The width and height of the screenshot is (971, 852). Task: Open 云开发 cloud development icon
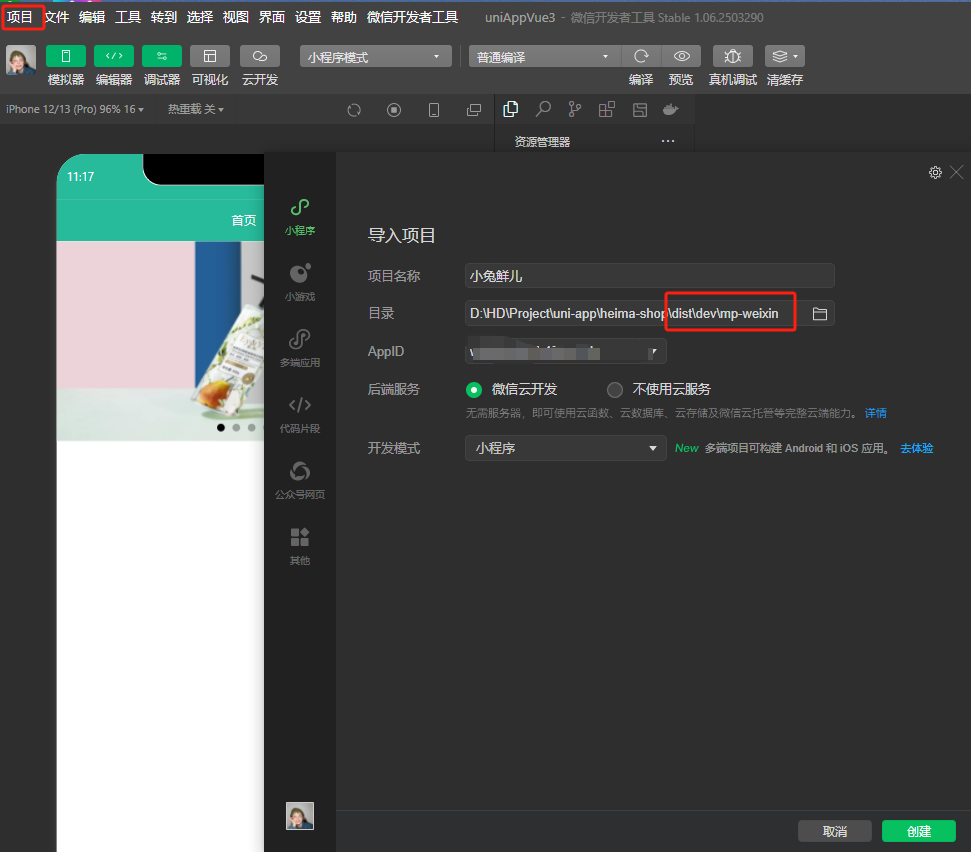(259, 56)
